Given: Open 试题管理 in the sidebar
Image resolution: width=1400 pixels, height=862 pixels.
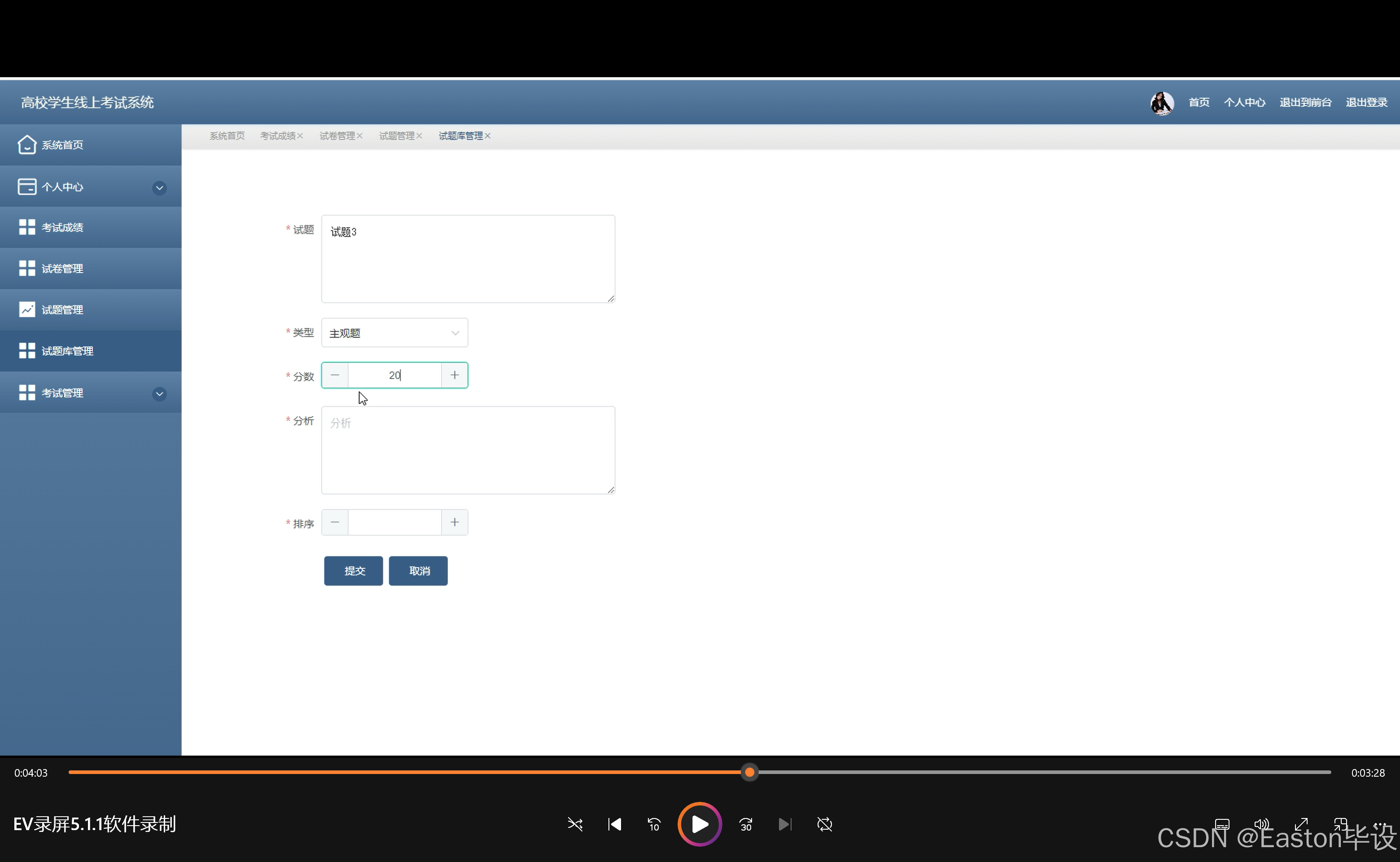Looking at the screenshot, I should tap(62, 310).
